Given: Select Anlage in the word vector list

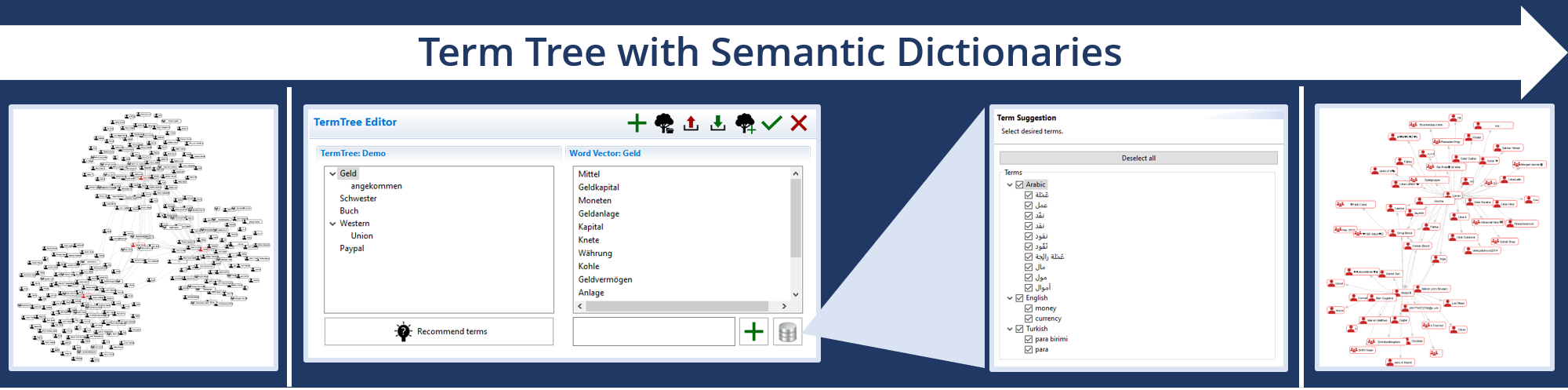Looking at the screenshot, I should 591,293.
